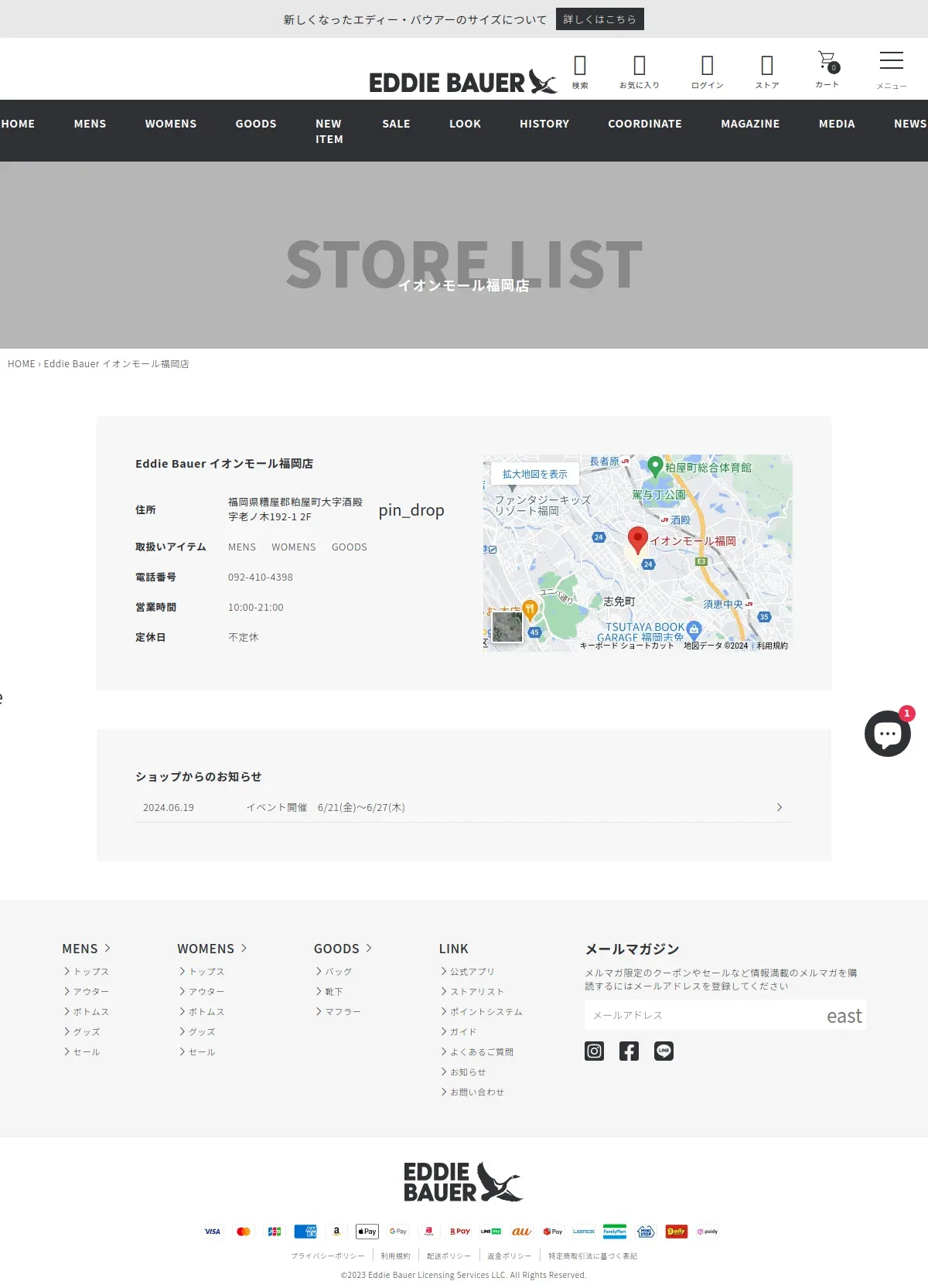
Task: Open the hamburger menu (メニュー)
Action: point(891,70)
